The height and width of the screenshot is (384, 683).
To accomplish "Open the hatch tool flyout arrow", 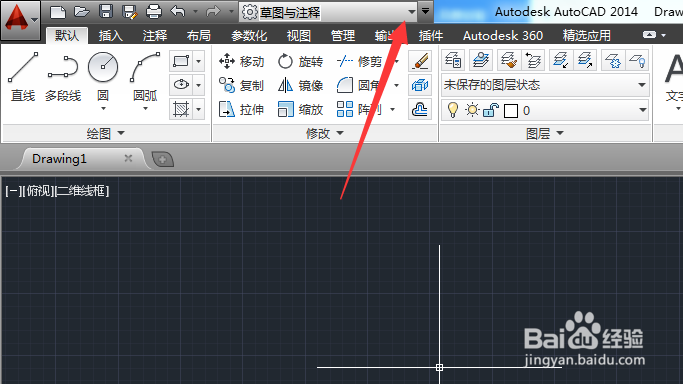I will tap(199, 109).
